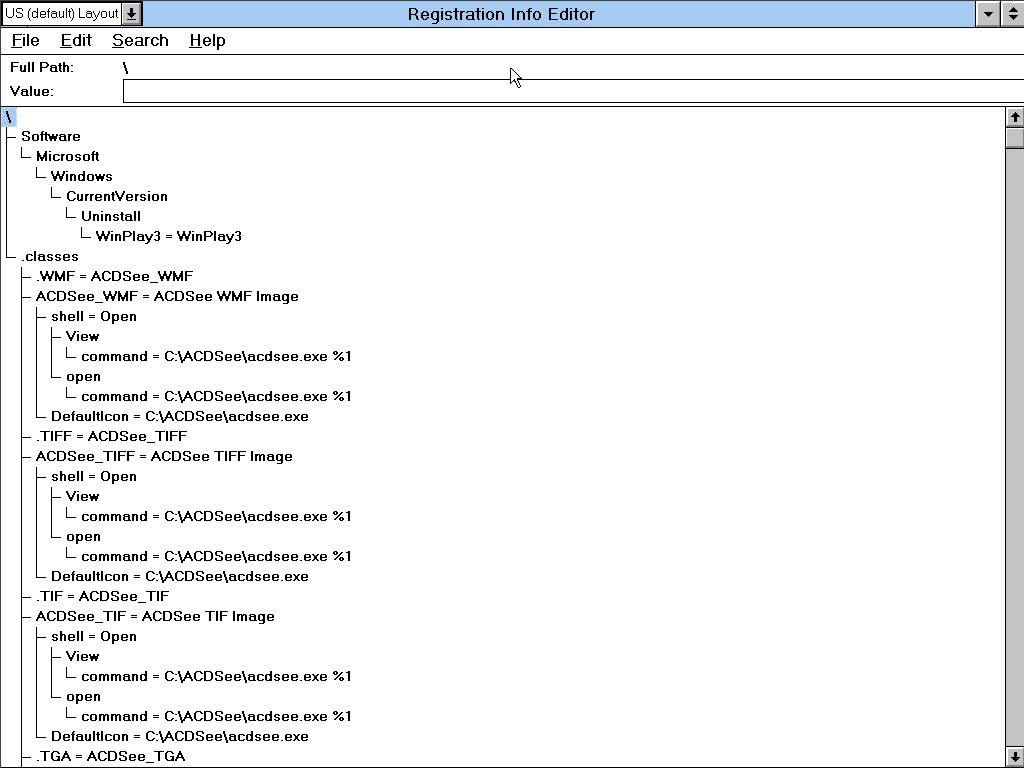Click the Value input field
Viewport: 1024px width, 768px height.
pos(570,91)
